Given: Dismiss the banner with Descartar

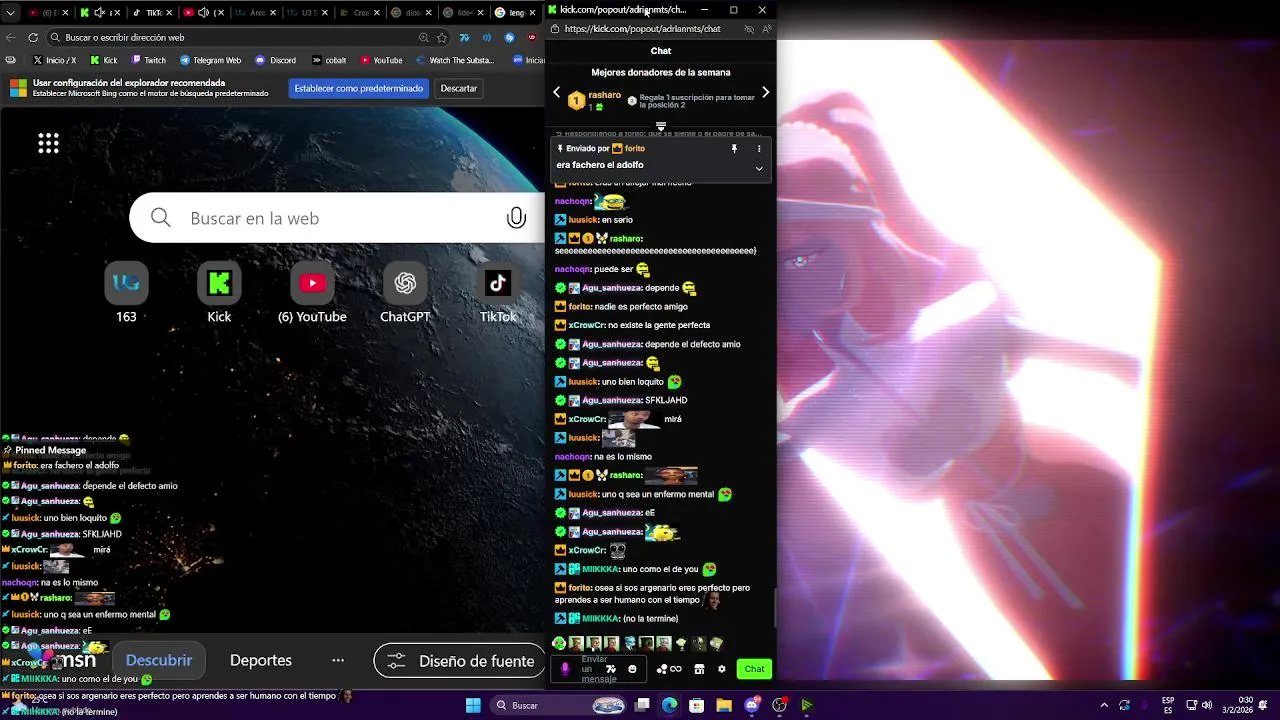Looking at the screenshot, I should click(459, 88).
